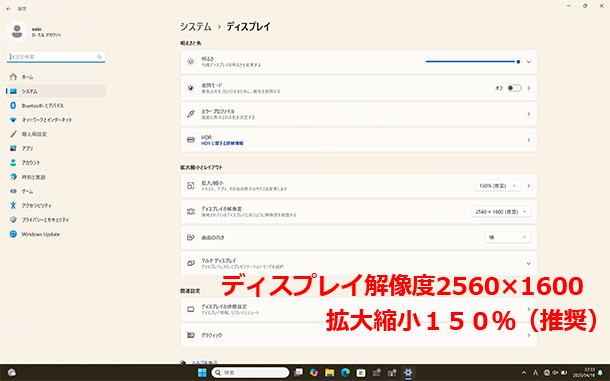Show hidden system tray icons

[524, 373]
